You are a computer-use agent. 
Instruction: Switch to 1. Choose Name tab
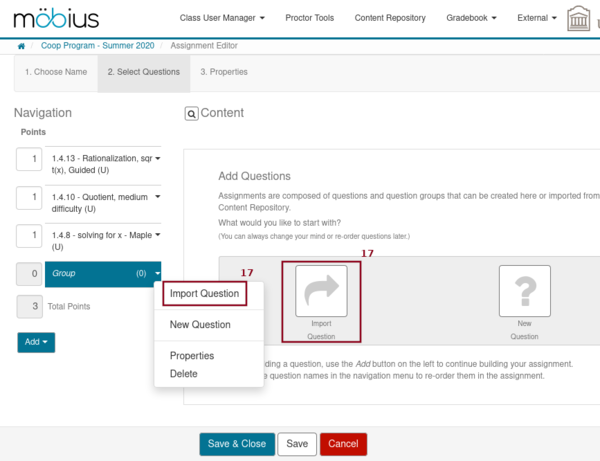[56, 72]
